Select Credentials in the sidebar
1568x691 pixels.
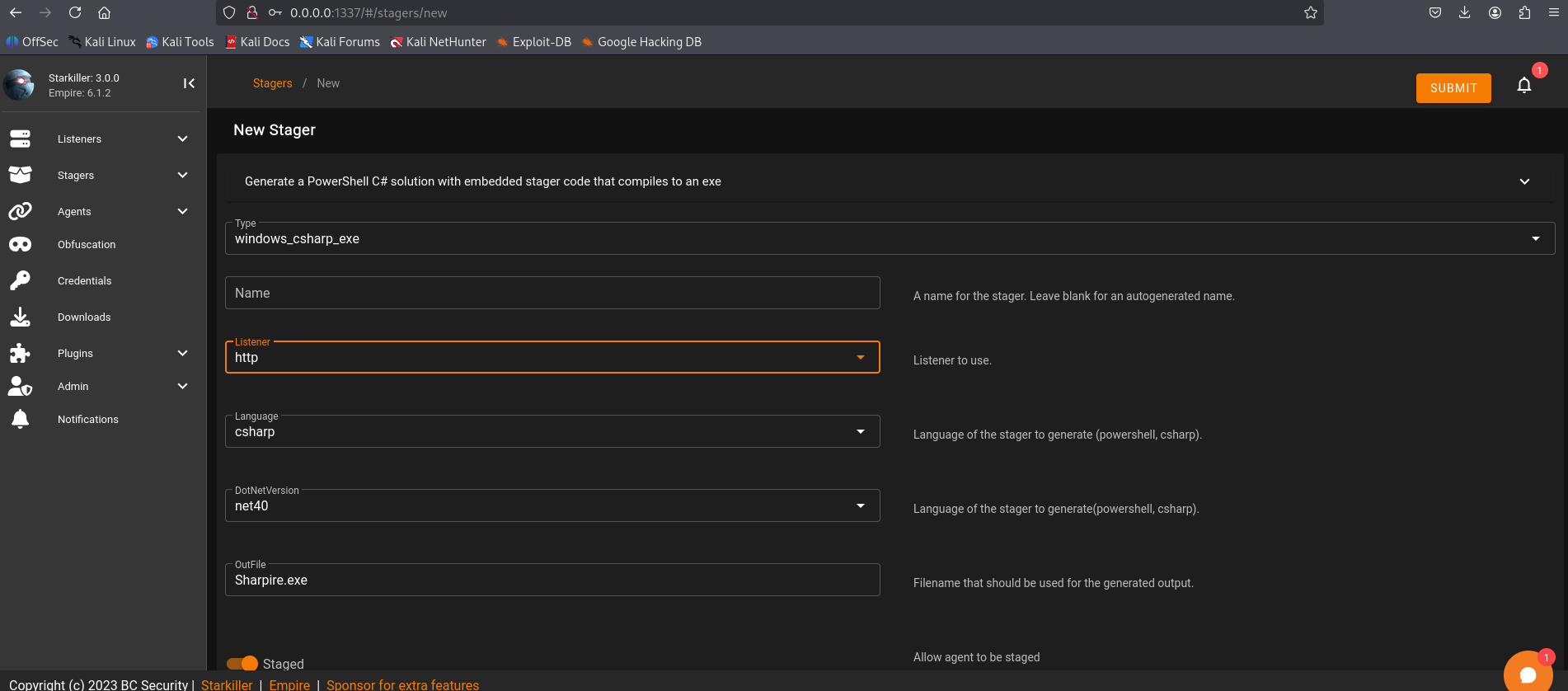[x=84, y=280]
